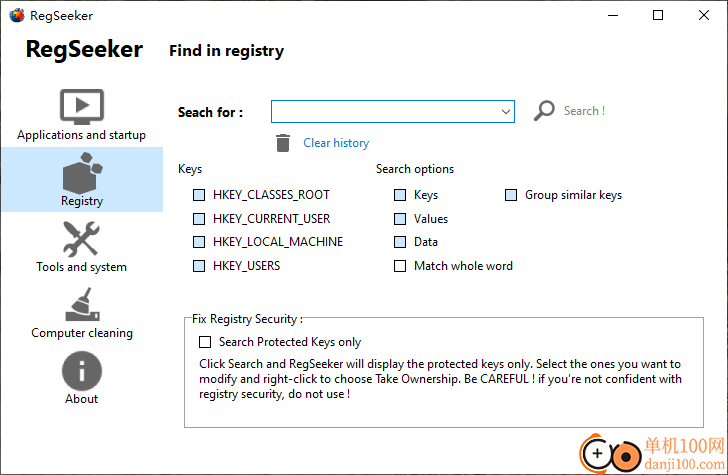Enable the Keys search option checkbox
This screenshot has height=475, width=728.
point(400,195)
